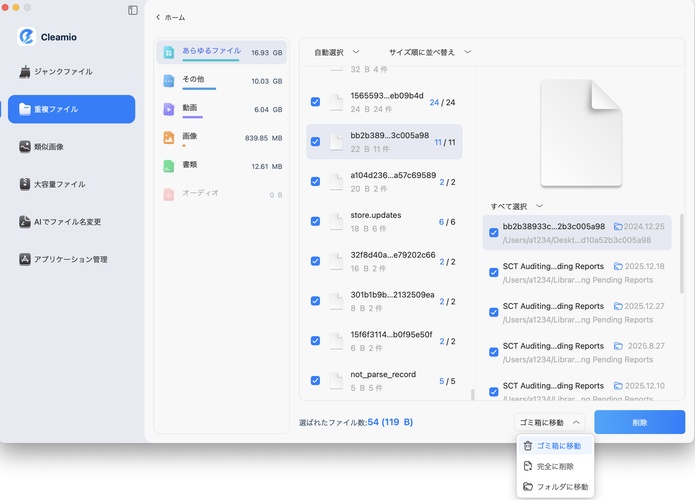Click the blue 削除 button
The width and height of the screenshot is (695, 500).
click(639, 422)
